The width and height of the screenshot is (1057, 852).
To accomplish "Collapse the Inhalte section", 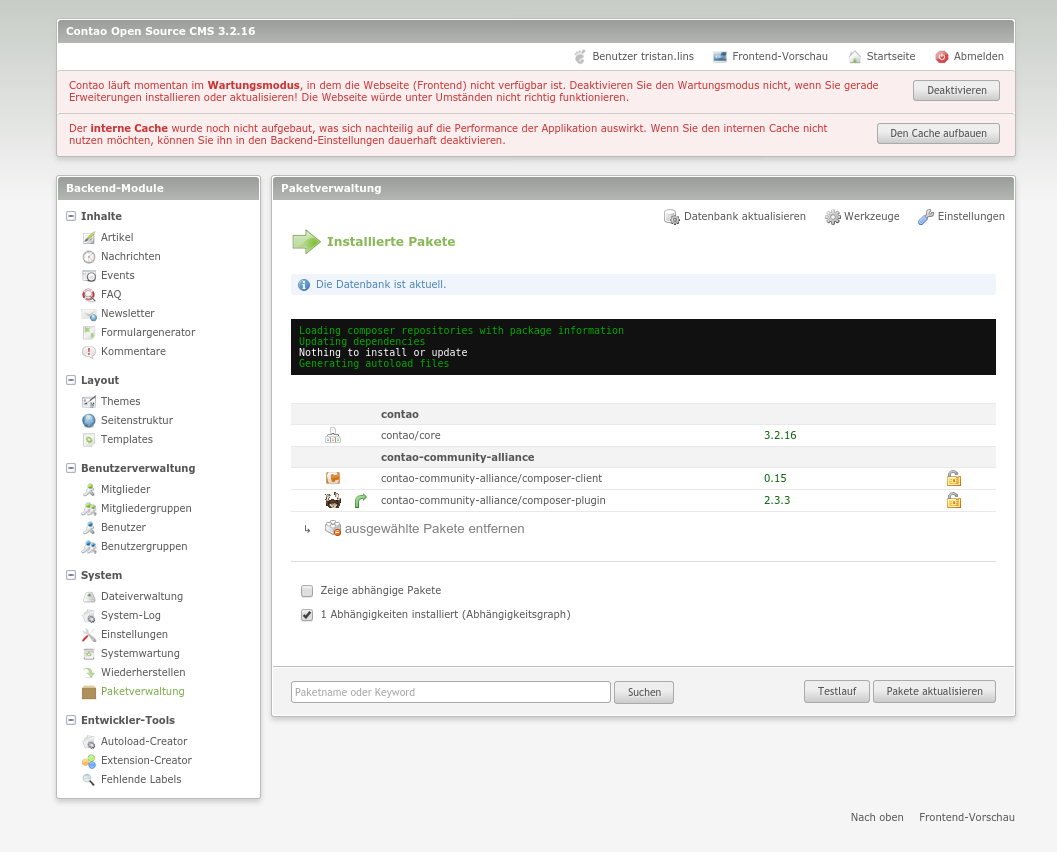I will [71, 216].
